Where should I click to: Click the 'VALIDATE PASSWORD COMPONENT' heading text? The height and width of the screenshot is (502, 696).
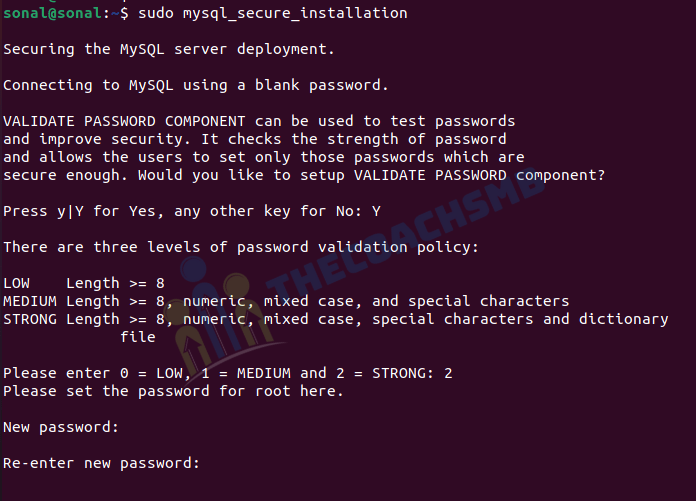click(x=124, y=121)
